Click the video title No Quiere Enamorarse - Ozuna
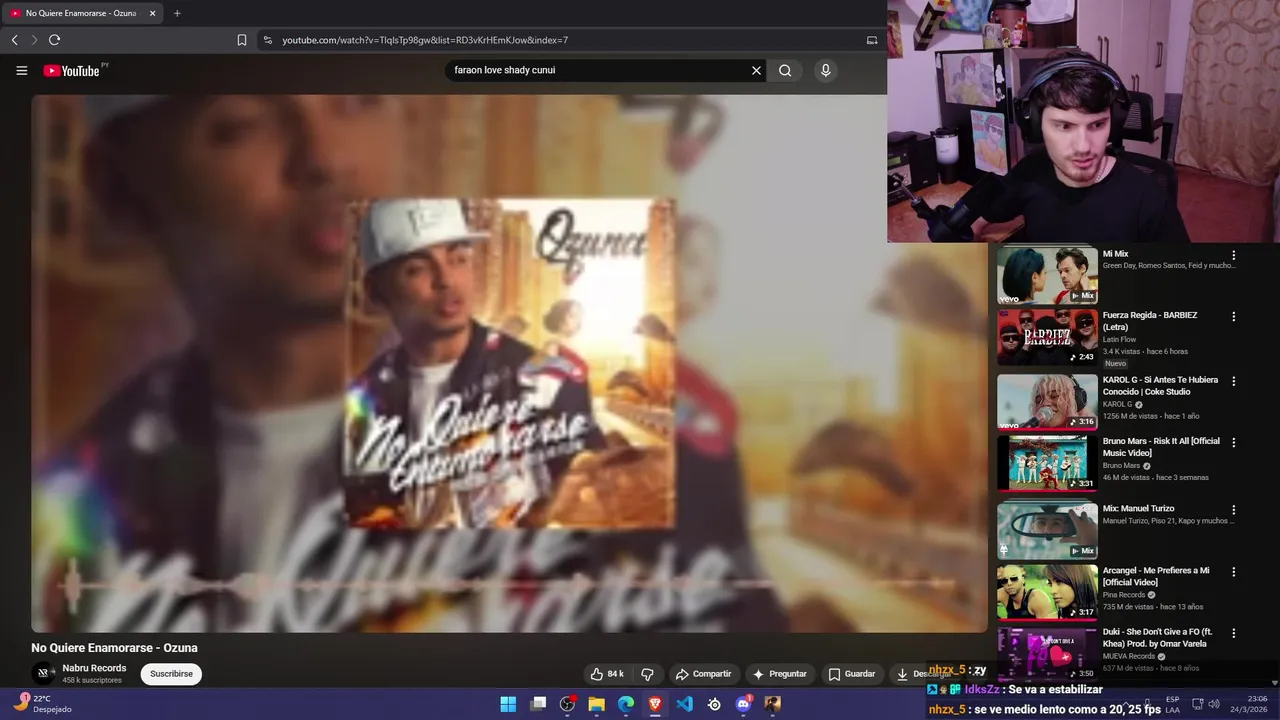This screenshot has width=1280, height=720. [x=114, y=648]
